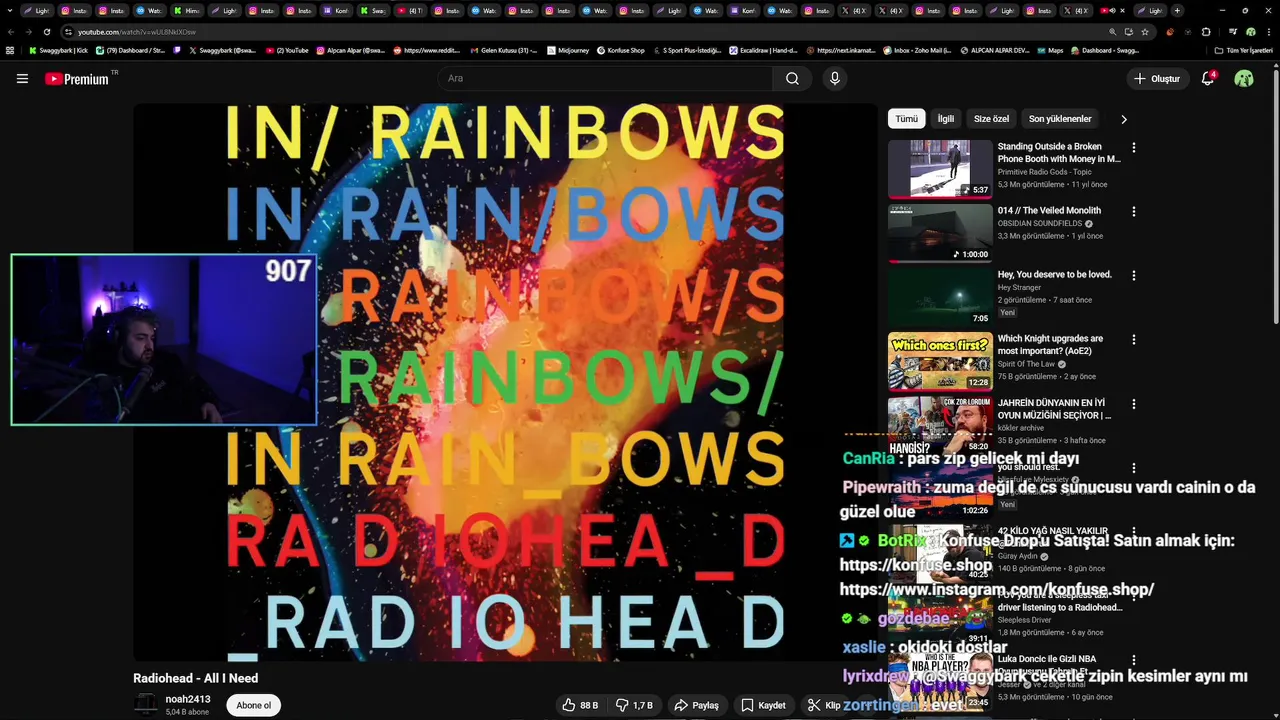Open 014 // The Veiled Monolith thumbnail

coord(940,232)
